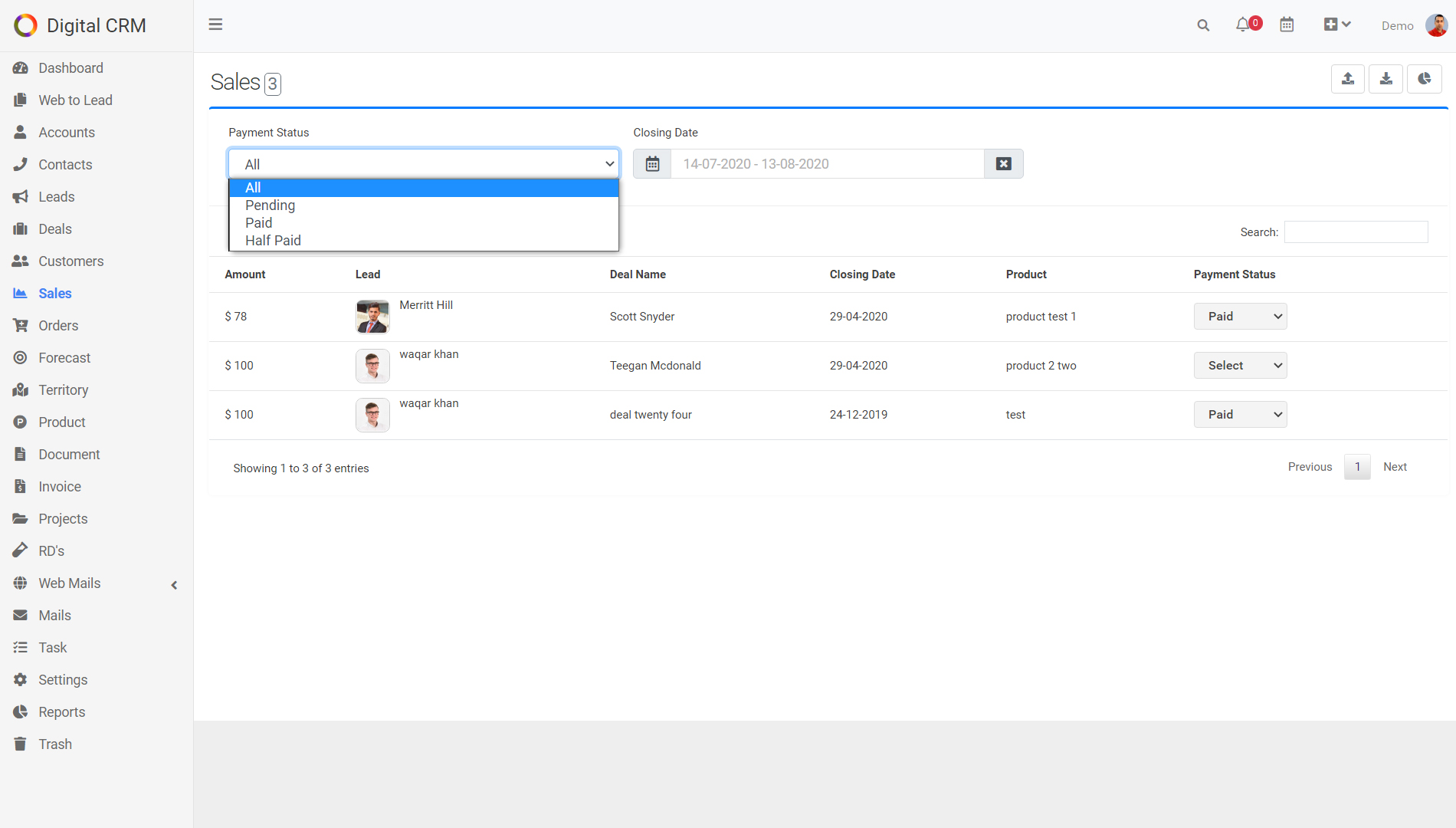Sort the table by Amount column
The width and height of the screenshot is (1456, 828).
[245, 274]
